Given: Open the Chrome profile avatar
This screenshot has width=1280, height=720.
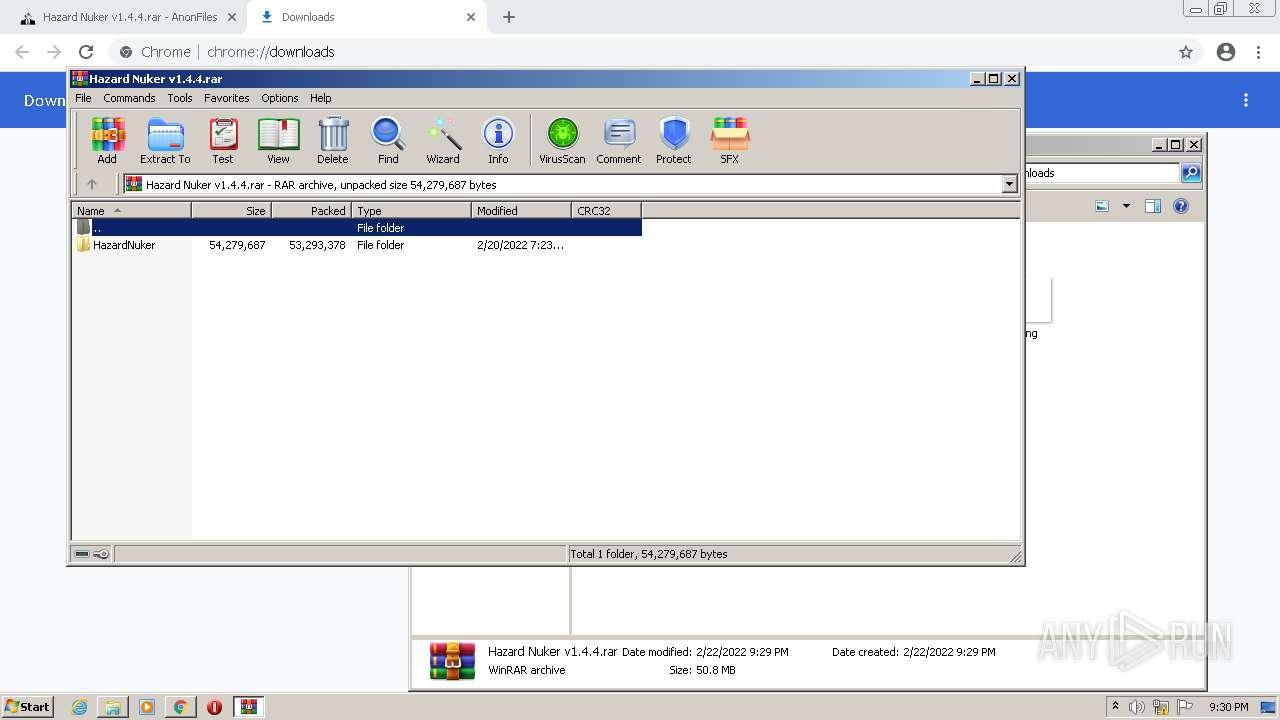Looking at the screenshot, I should pyautogui.click(x=1226, y=52).
